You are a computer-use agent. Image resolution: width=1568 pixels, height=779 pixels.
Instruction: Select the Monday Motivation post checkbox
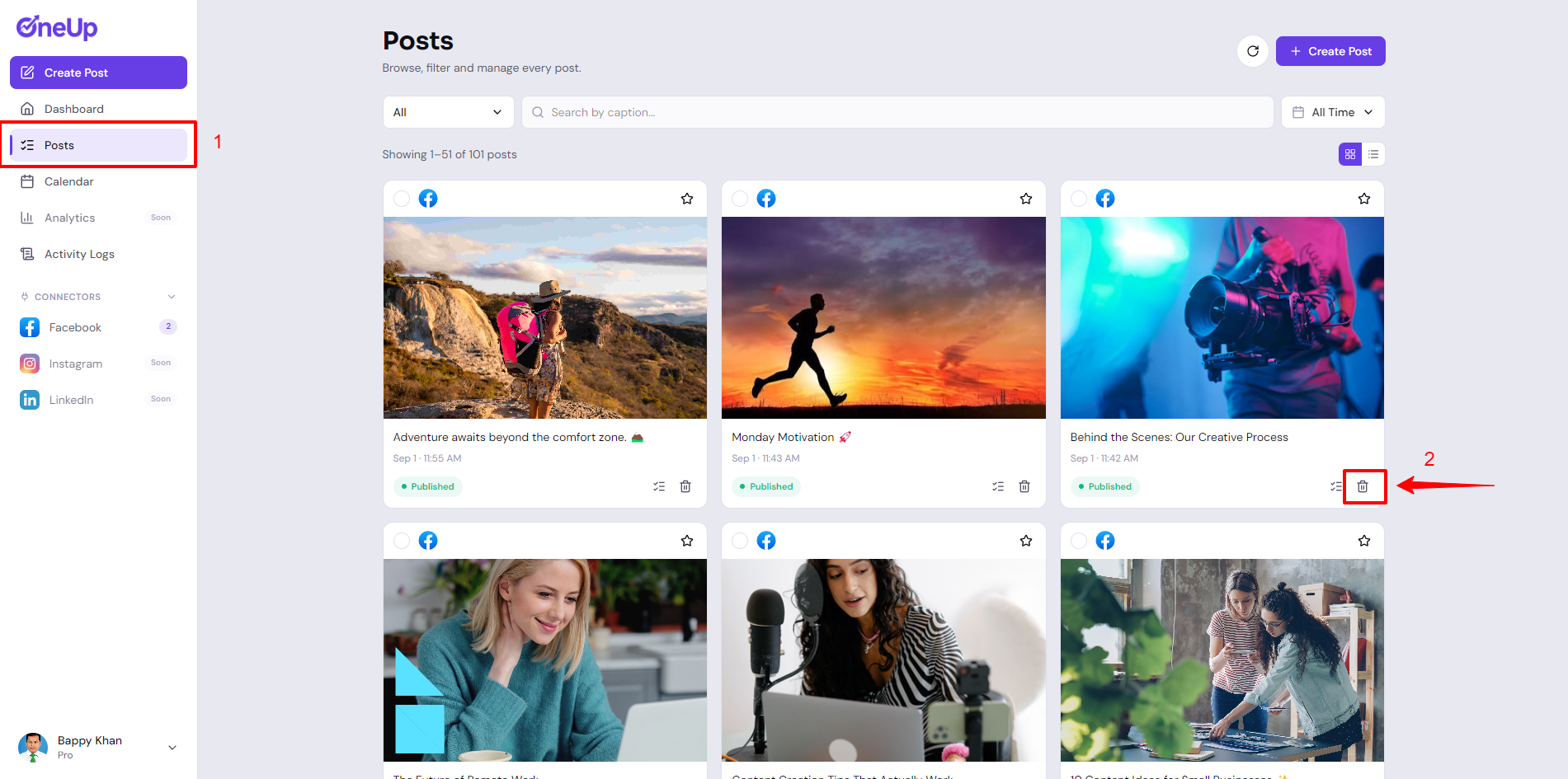(x=740, y=199)
